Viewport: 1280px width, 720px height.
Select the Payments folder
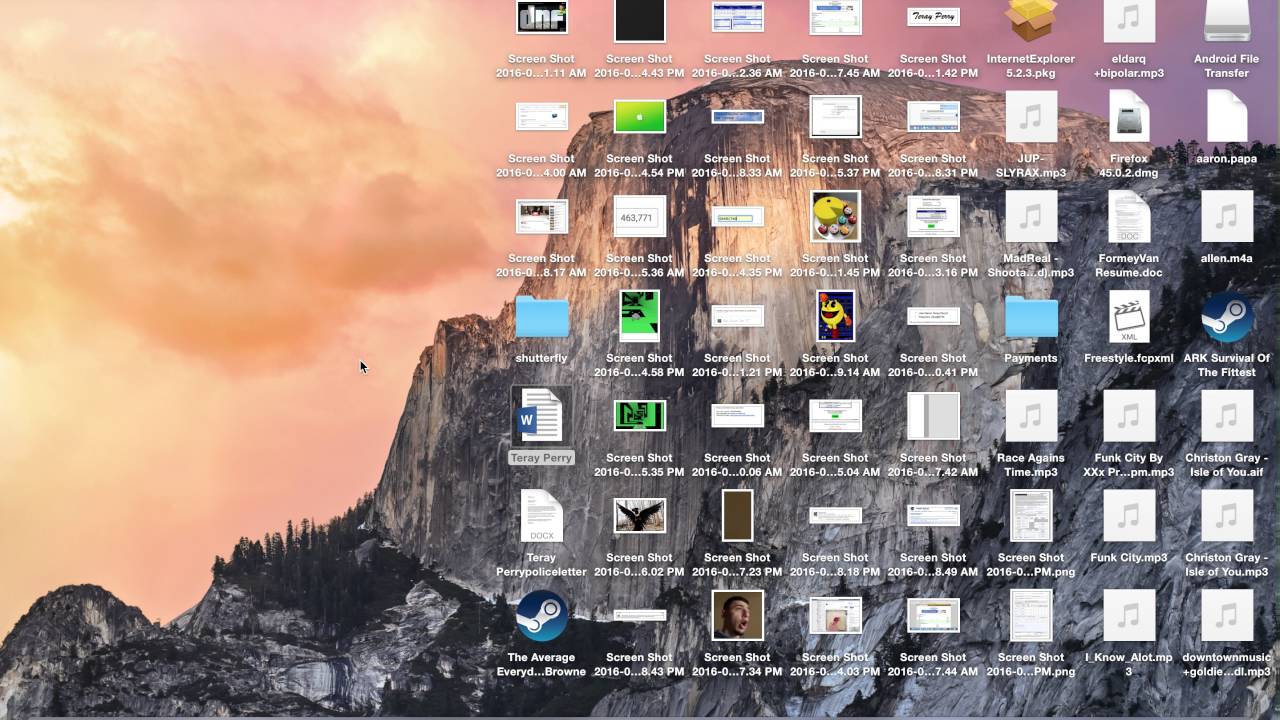[1031, 317]
